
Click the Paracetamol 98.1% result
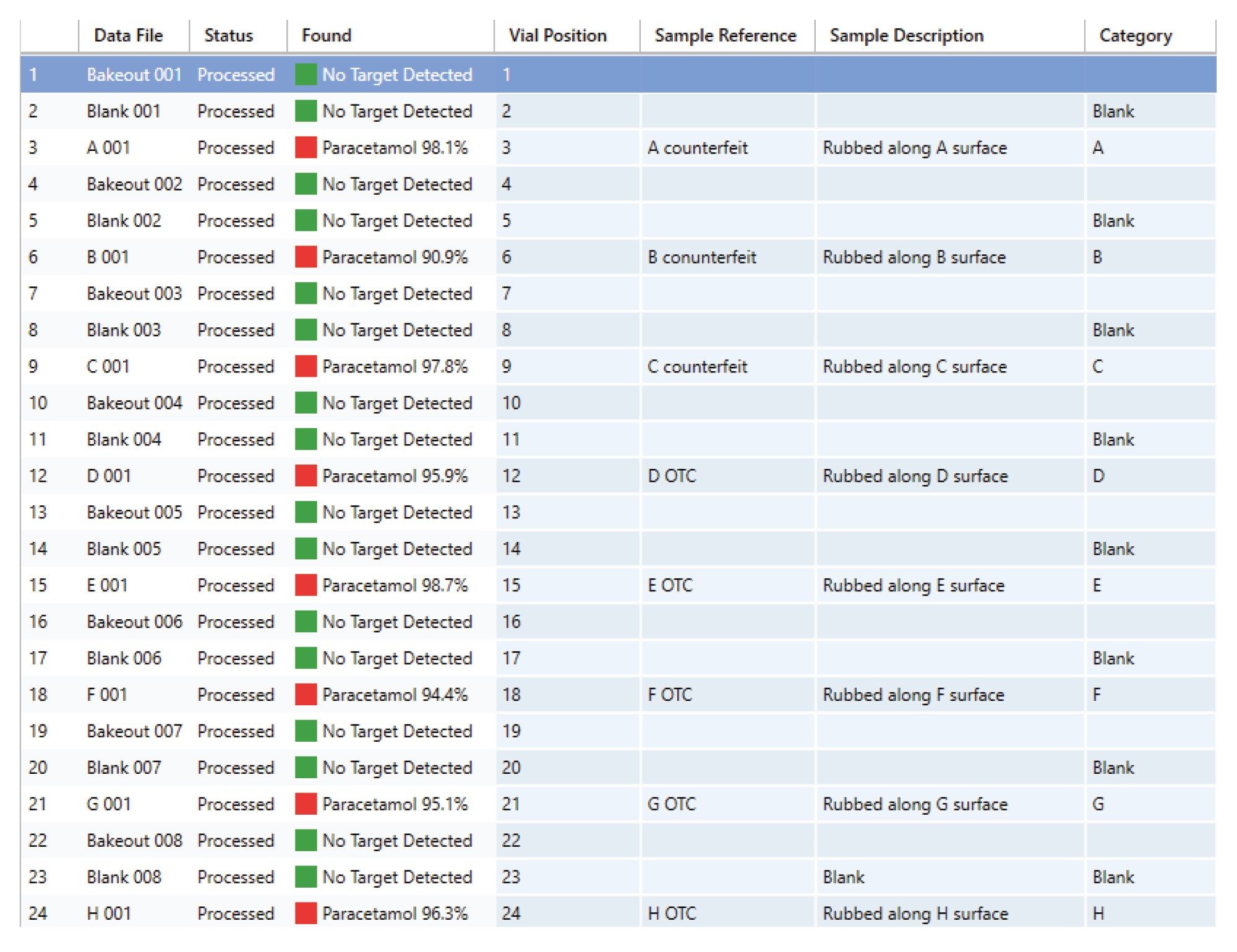point(395,148)
